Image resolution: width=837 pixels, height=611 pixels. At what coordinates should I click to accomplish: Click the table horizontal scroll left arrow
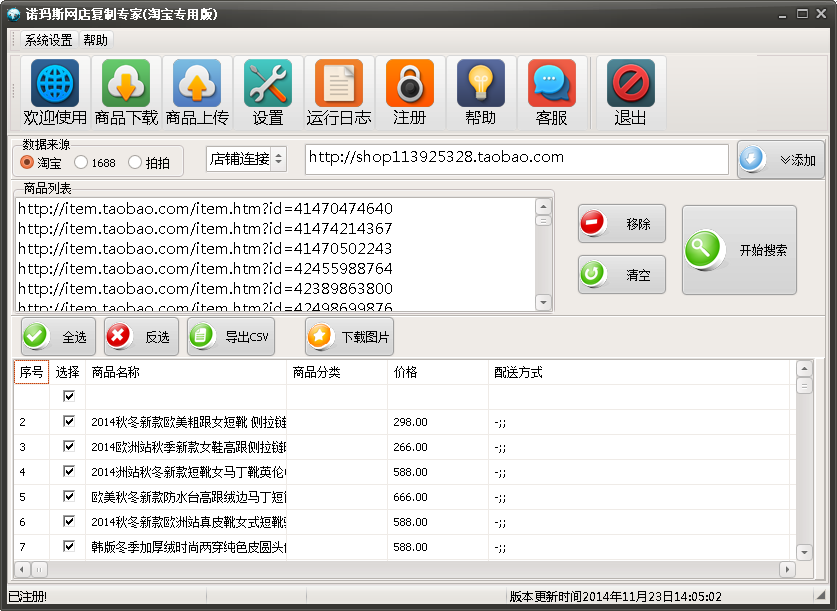click(x=22, y=569)
